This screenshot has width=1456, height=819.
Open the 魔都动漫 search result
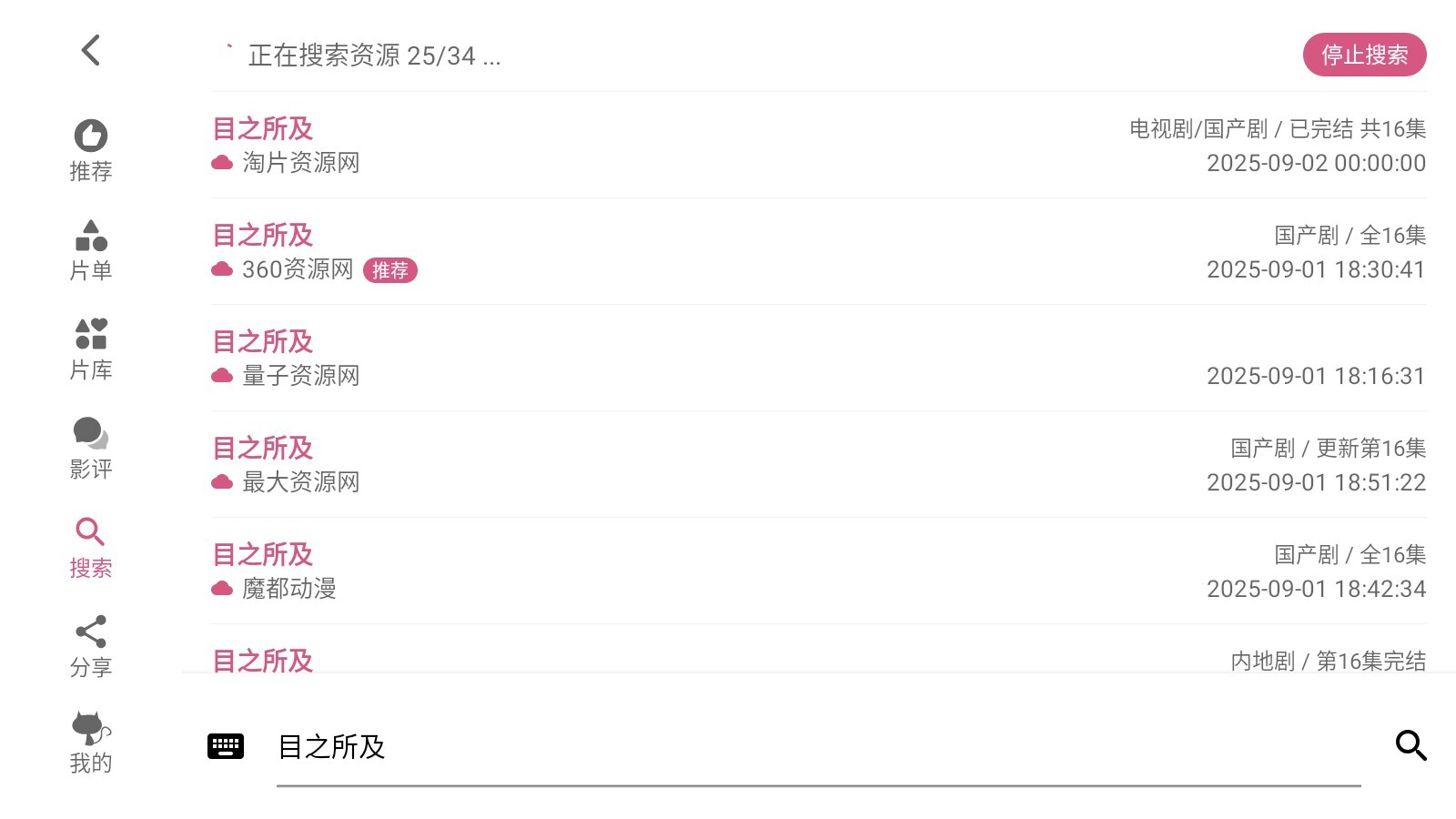[817, 571]
